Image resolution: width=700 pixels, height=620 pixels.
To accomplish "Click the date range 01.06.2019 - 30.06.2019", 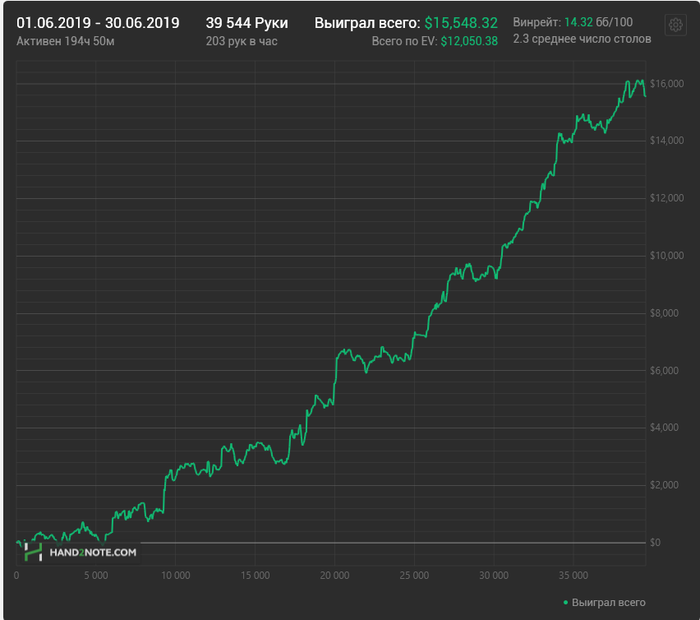I will pyautogui.click(x=98, y=23).
